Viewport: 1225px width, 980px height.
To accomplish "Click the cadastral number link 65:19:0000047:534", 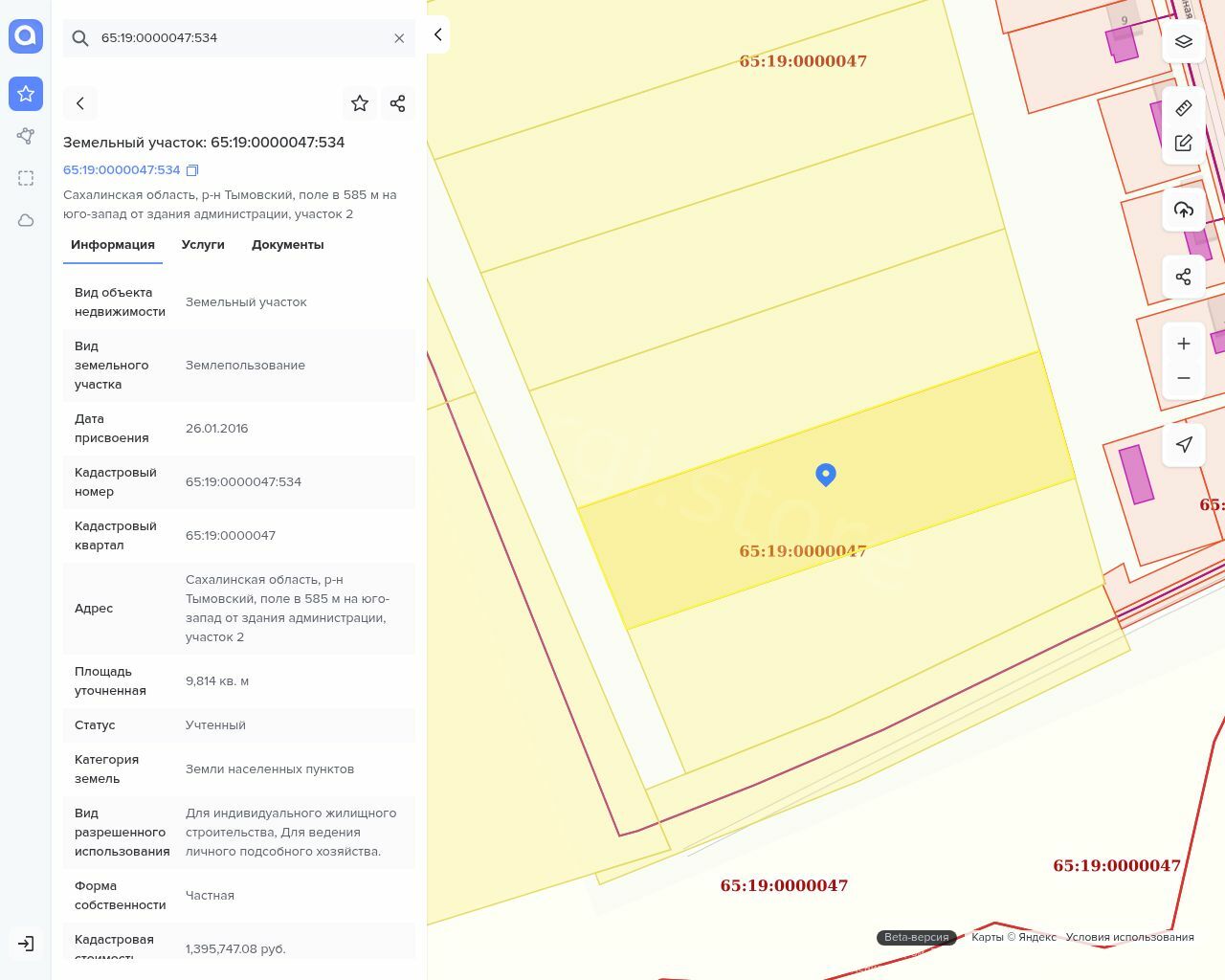I will pos(122,170).
